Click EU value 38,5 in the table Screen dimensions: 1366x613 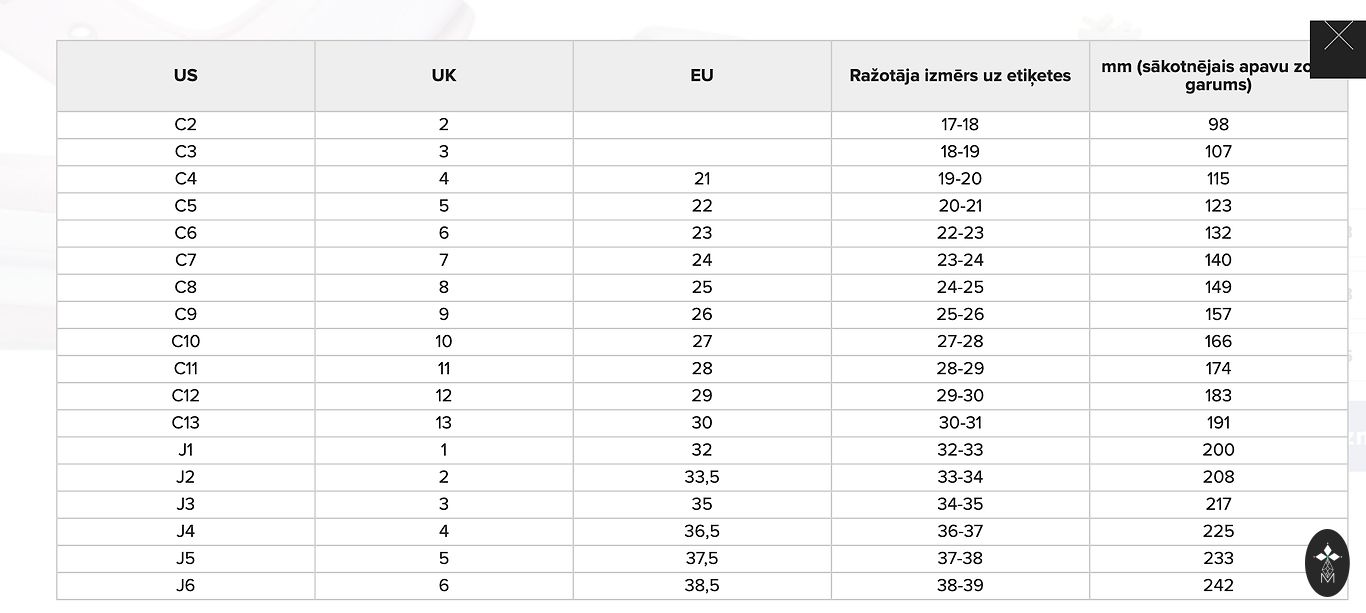point(702,586)
